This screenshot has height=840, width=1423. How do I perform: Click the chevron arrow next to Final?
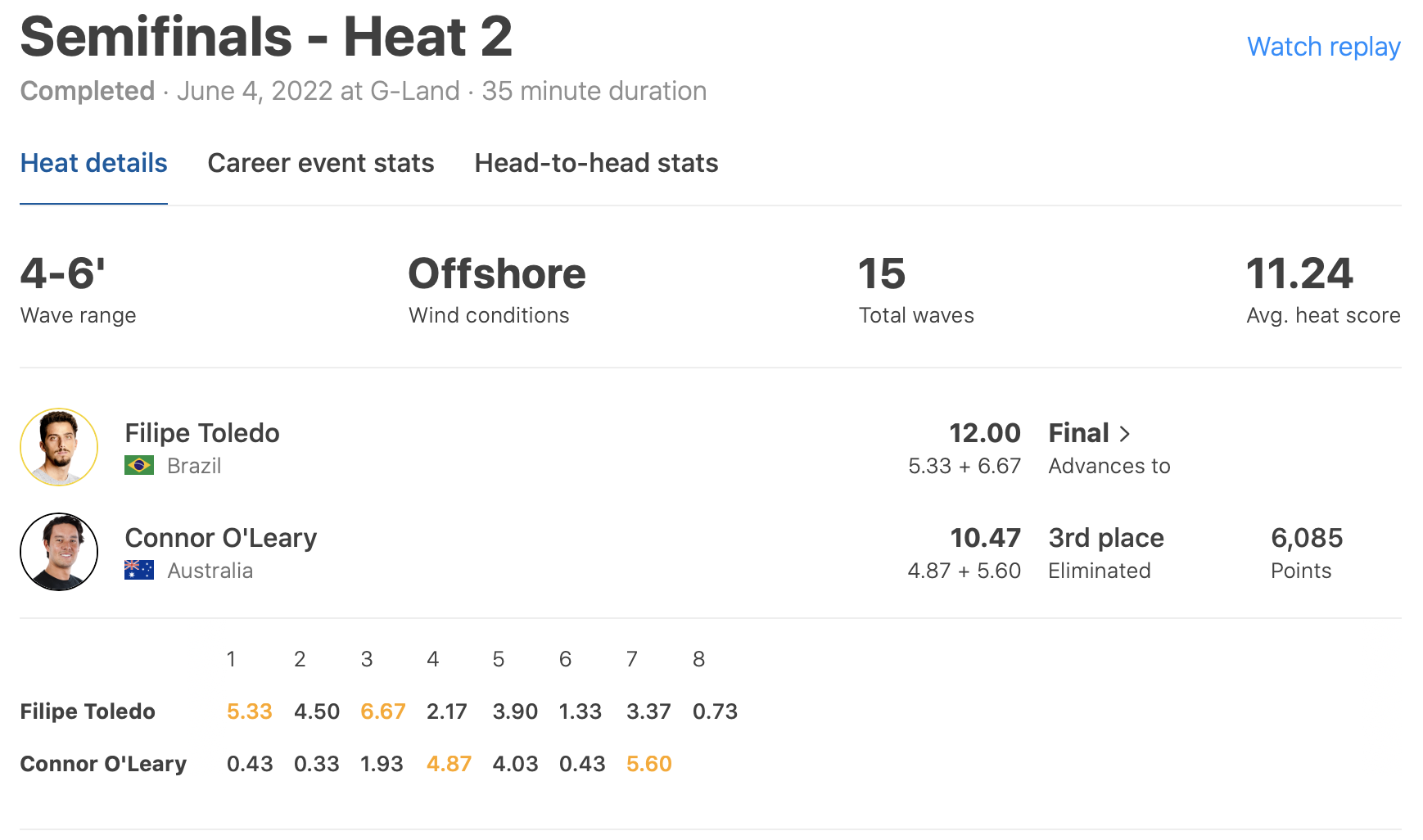tap(1125, 434)
